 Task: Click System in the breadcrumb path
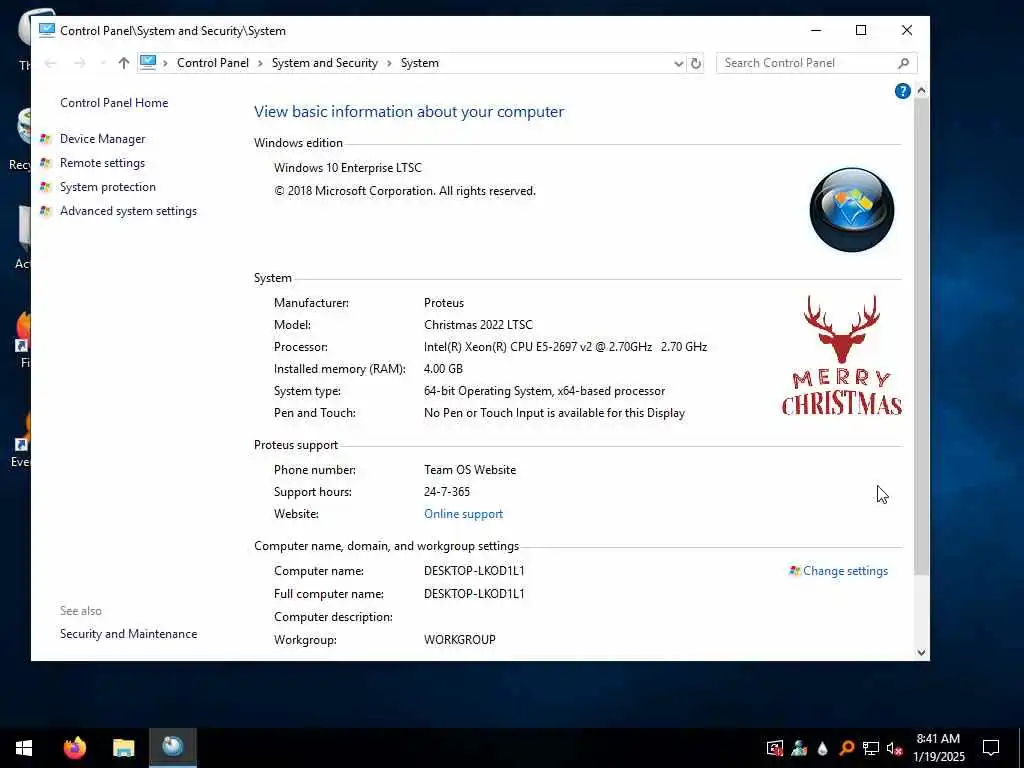(419, 63)
